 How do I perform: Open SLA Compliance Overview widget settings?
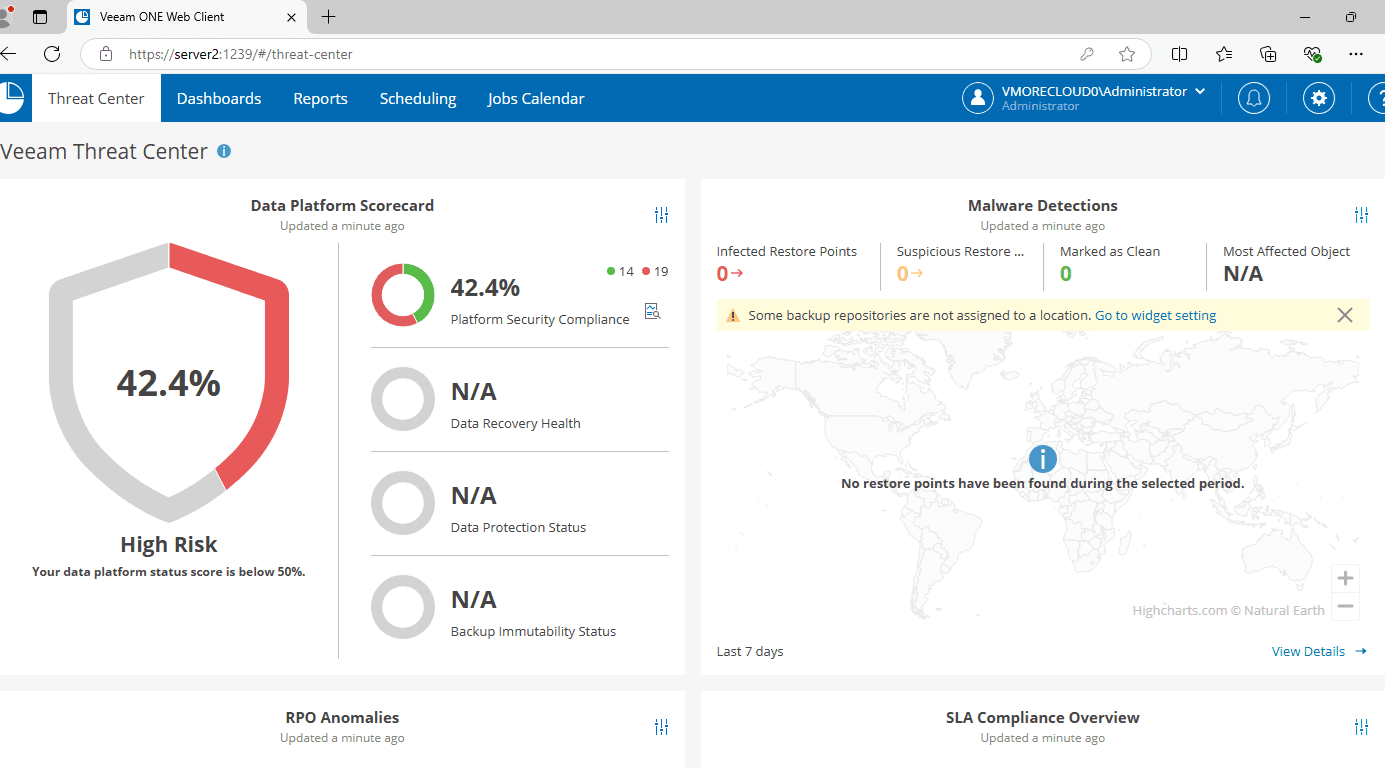coord(1361,727)
